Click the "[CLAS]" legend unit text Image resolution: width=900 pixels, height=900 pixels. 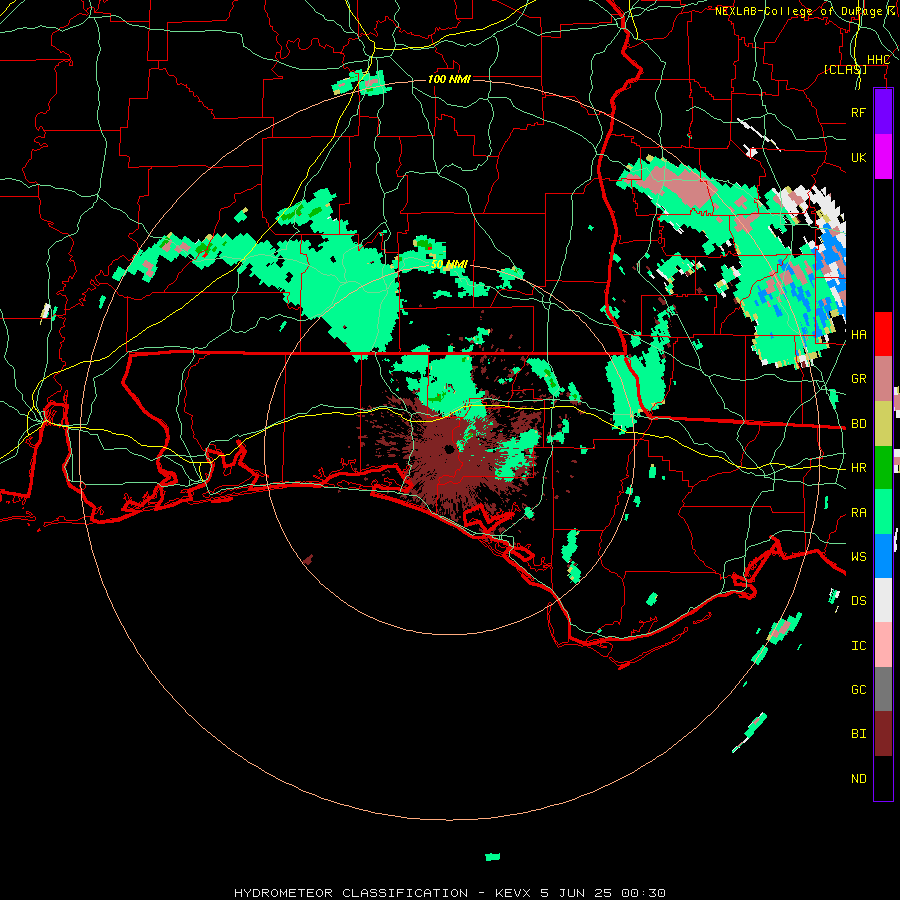(845, 70)
